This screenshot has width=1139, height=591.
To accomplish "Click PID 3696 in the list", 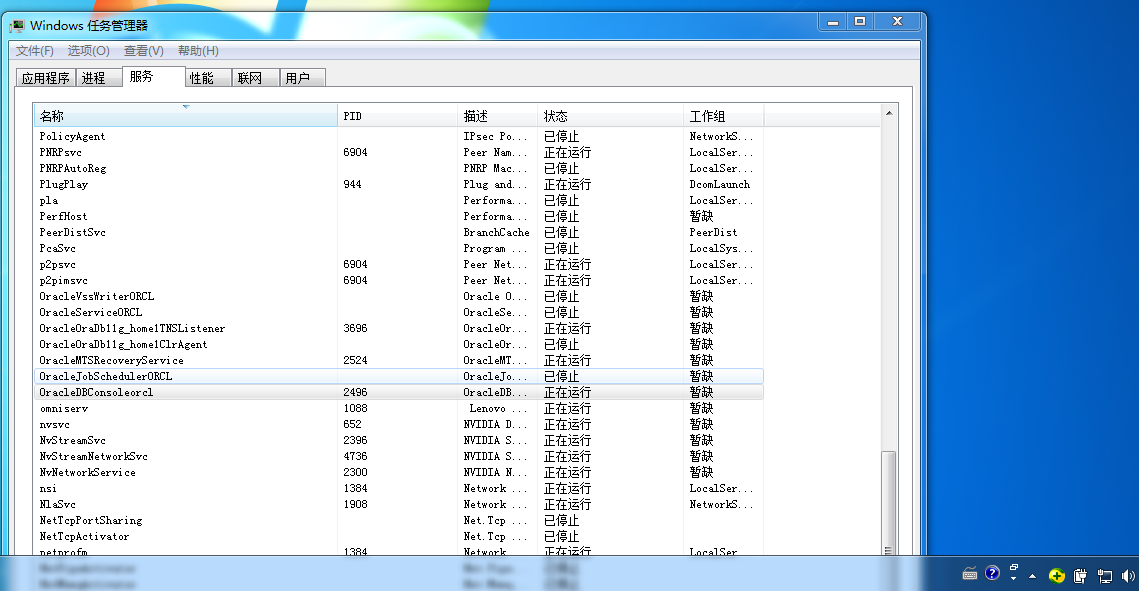I will click(355, 328).
